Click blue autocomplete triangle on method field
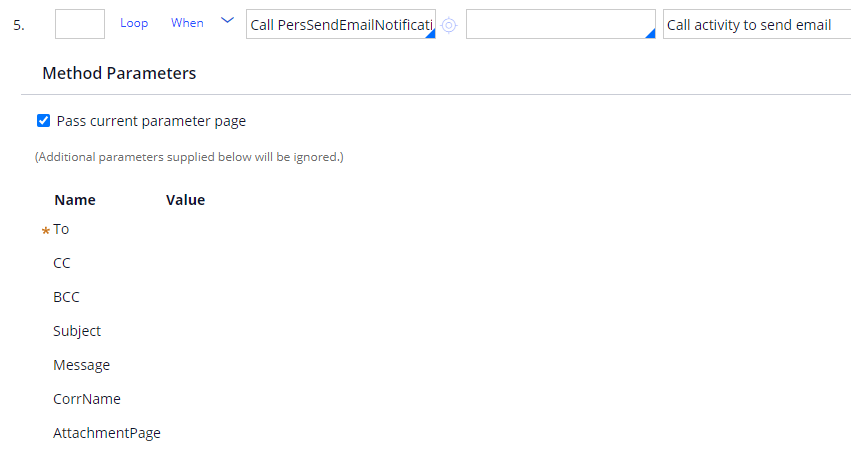The width and height of the screenshot is (851, 458). (x=431, y=34)
